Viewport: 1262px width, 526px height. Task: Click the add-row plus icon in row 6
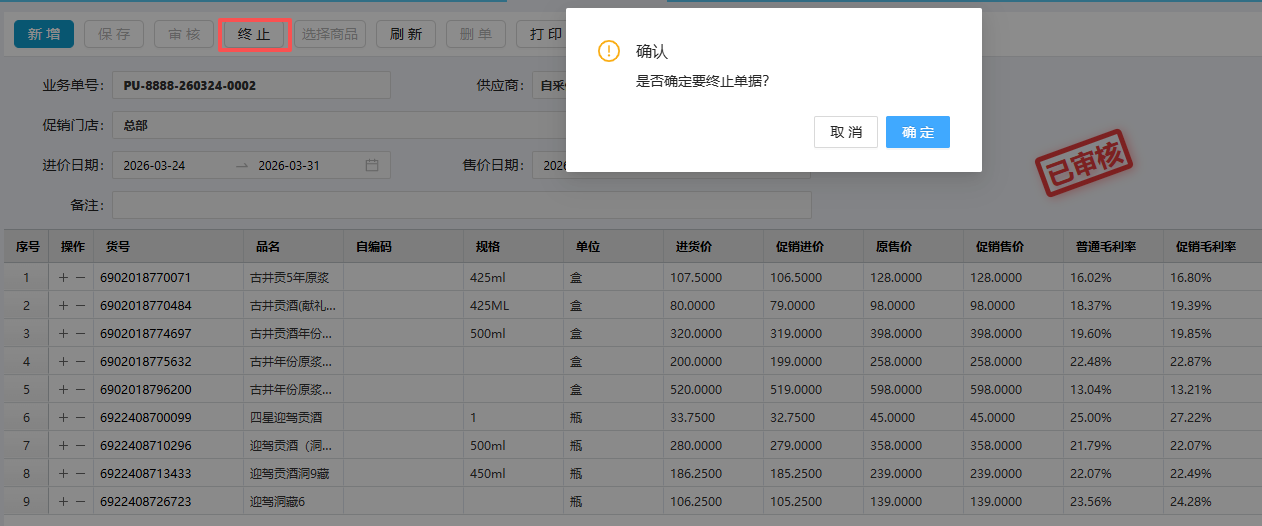[64, 417]
